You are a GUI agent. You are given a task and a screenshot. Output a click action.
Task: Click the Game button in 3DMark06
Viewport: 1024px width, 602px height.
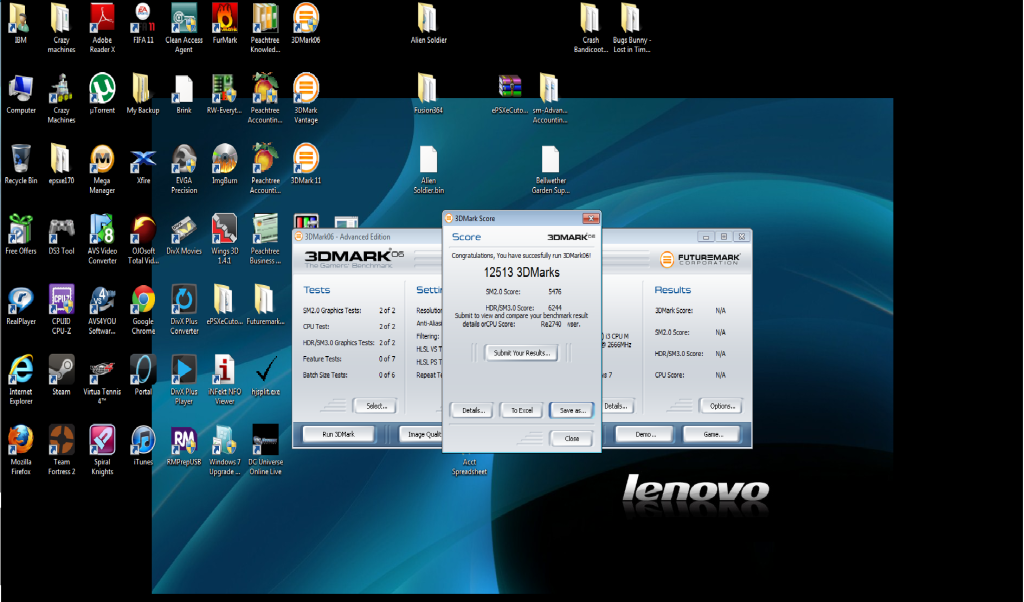(712, 434)
